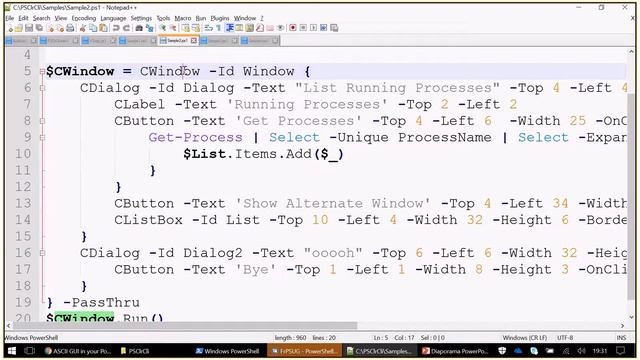The width and height of the screenshot is (640, 360).
Task: Create a new document with New icon
Action: pyautogui.click(x=11, y=28)
